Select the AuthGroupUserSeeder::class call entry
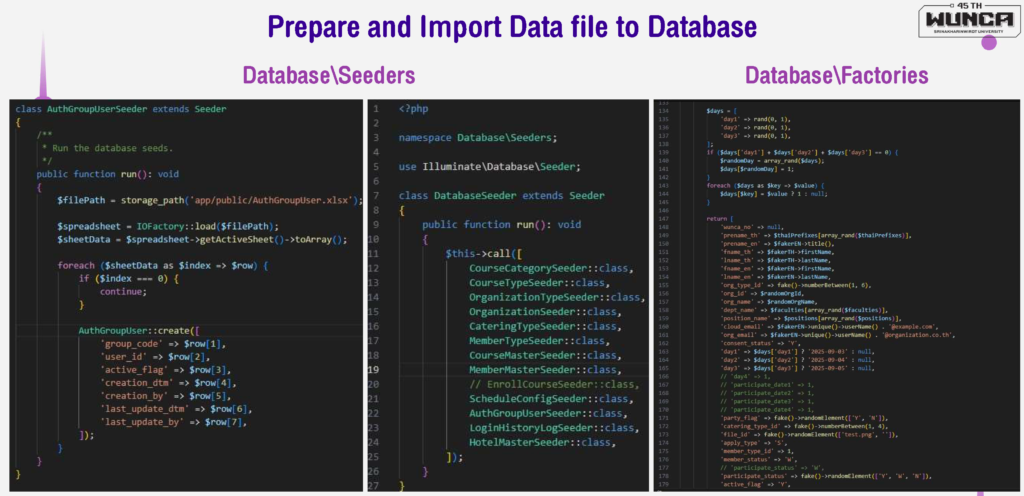Image resolution: width=1024 pixels, height=496 pixels. tap(549, 412)
